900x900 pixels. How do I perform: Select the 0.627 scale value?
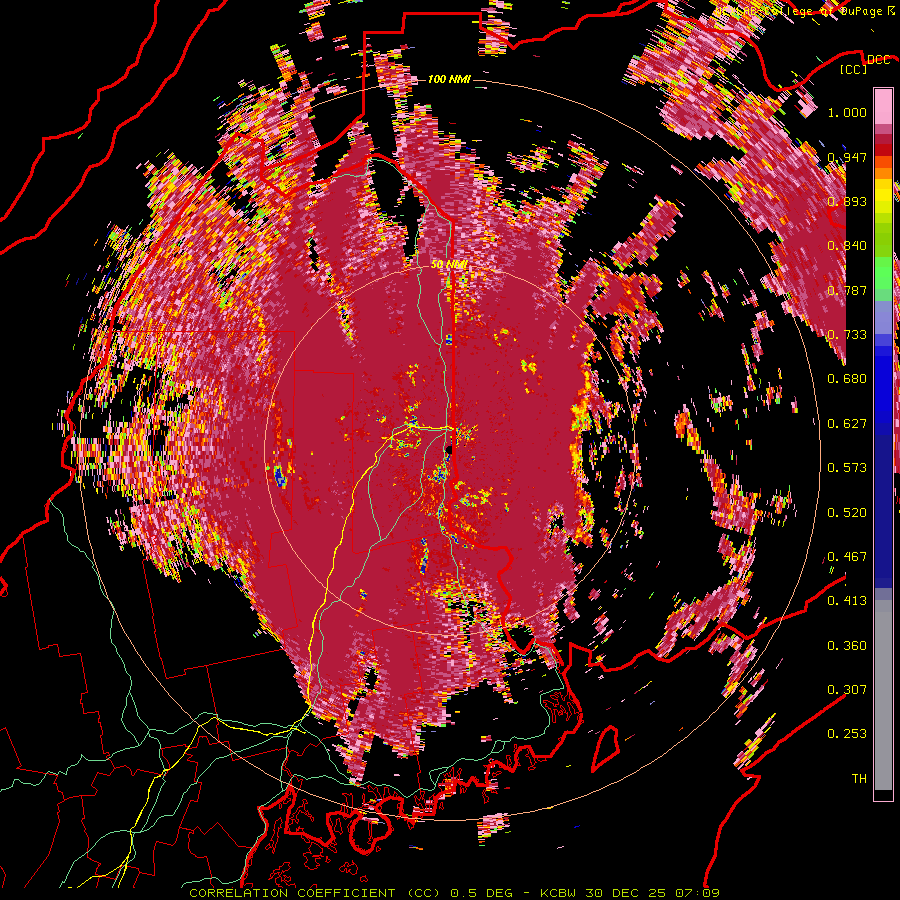pyautogui.click(x=847, y=424)
